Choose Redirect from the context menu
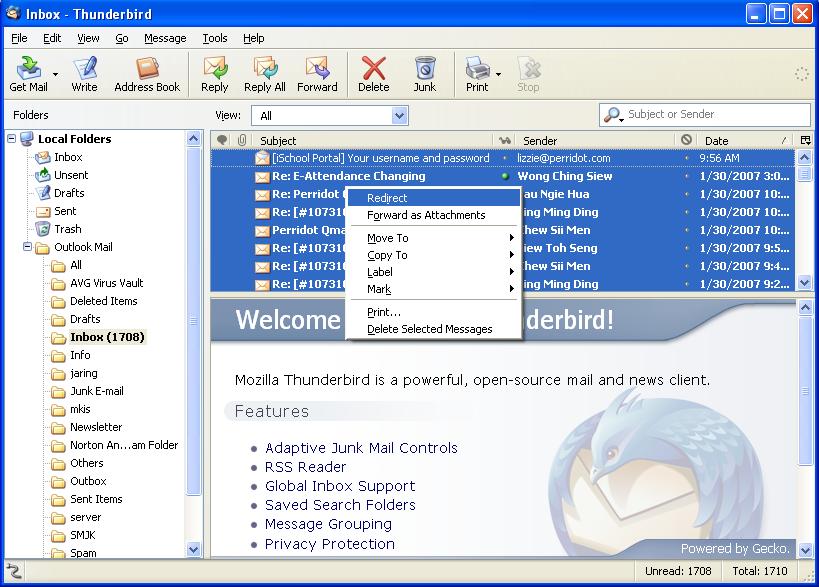This screenshot has width=819, height=587. [434, 198]
